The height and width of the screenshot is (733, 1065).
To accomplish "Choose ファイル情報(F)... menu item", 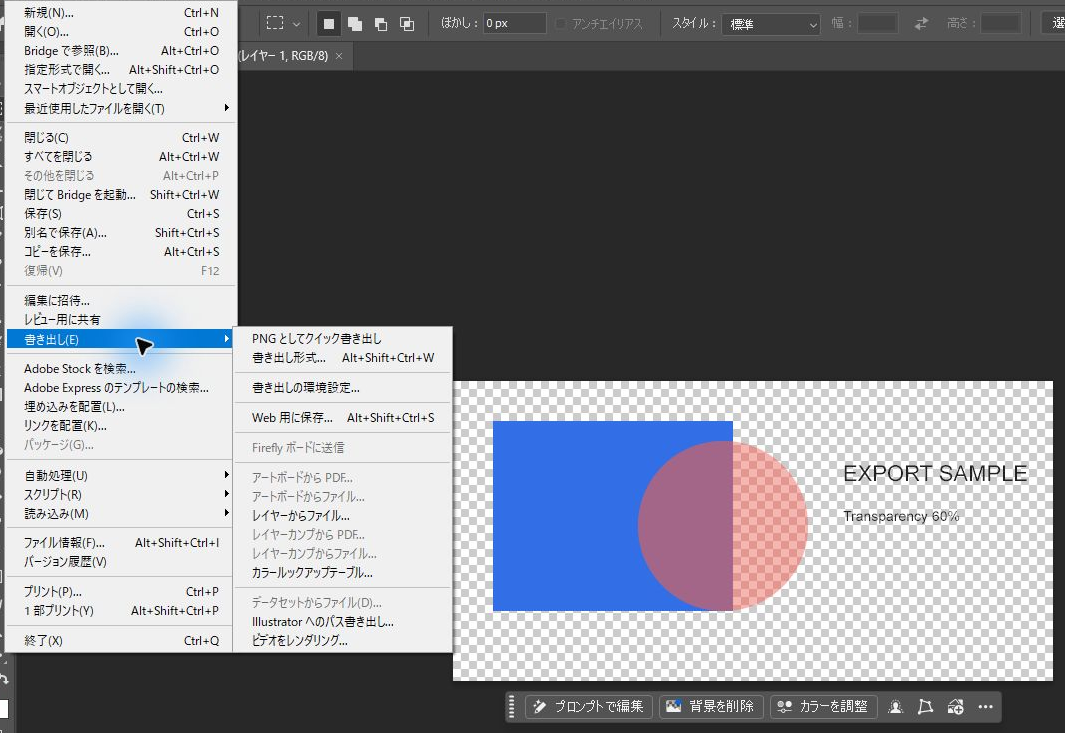I will click(x=121, y=542).
